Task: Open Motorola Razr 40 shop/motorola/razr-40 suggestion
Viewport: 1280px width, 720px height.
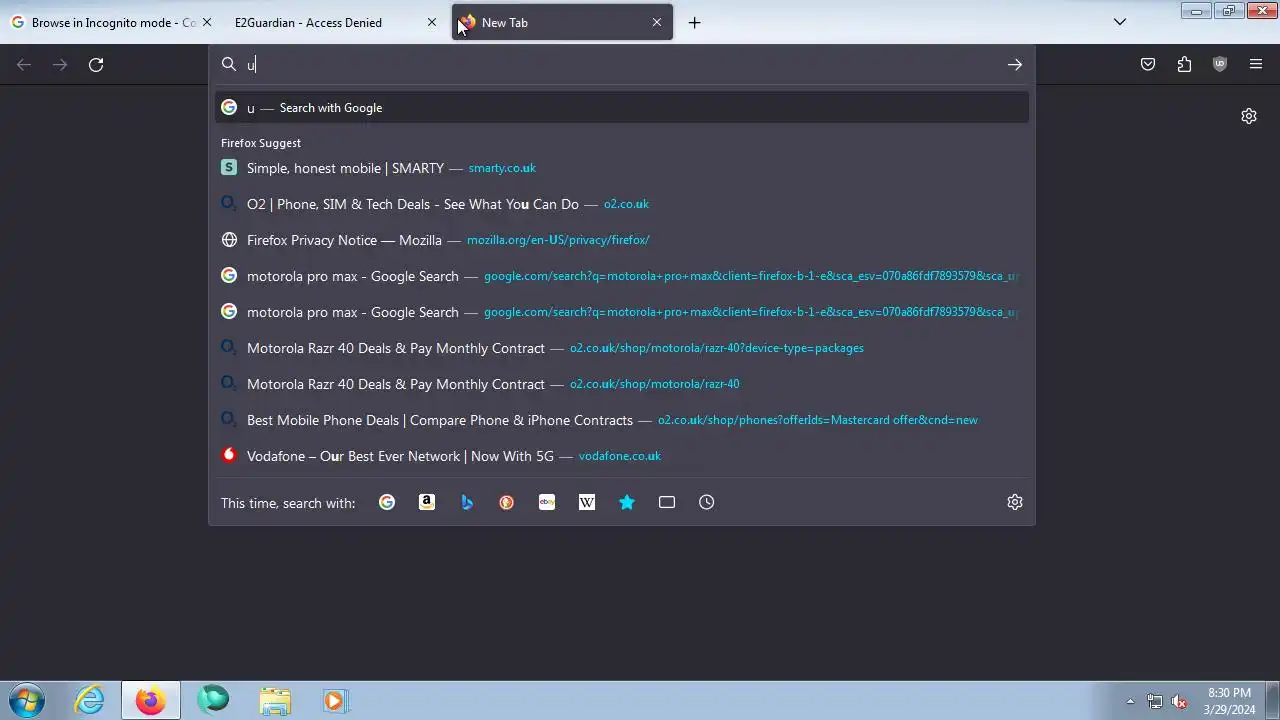Action: point(622,384)
